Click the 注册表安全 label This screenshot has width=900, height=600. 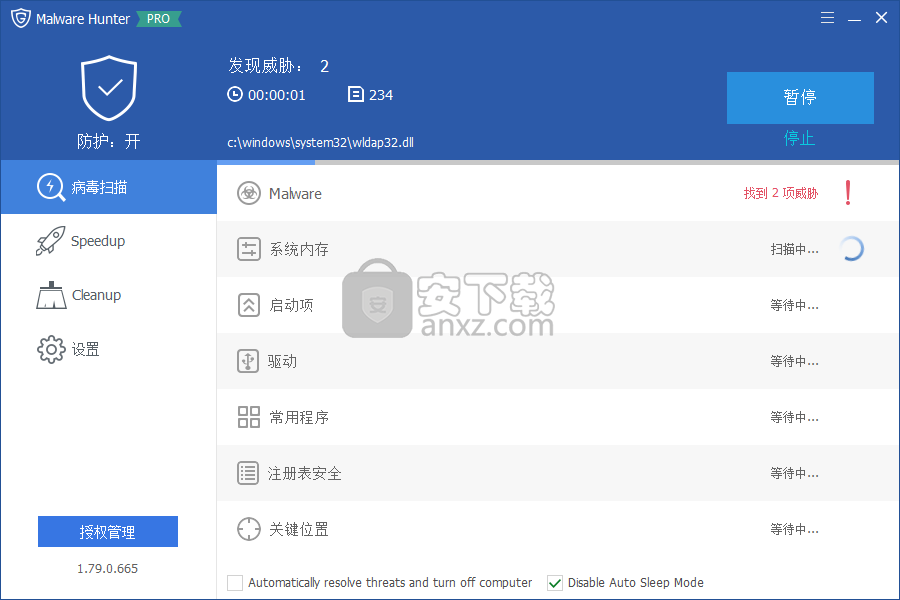[x=305, y=473]
